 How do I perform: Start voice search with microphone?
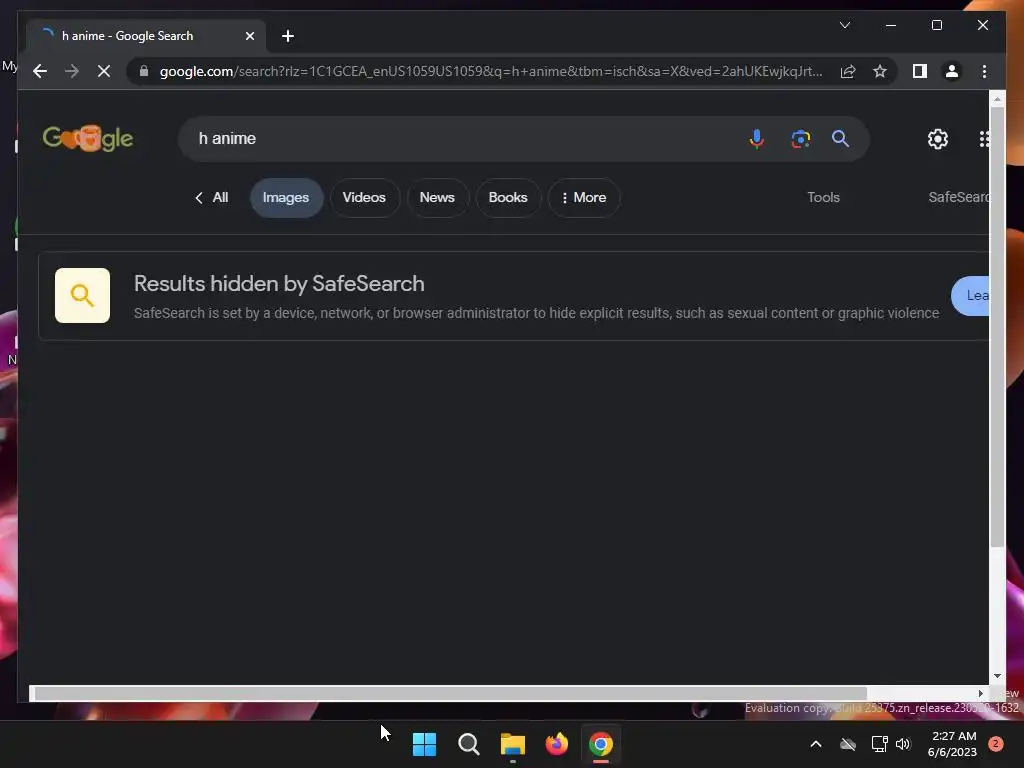click(756, 138)
